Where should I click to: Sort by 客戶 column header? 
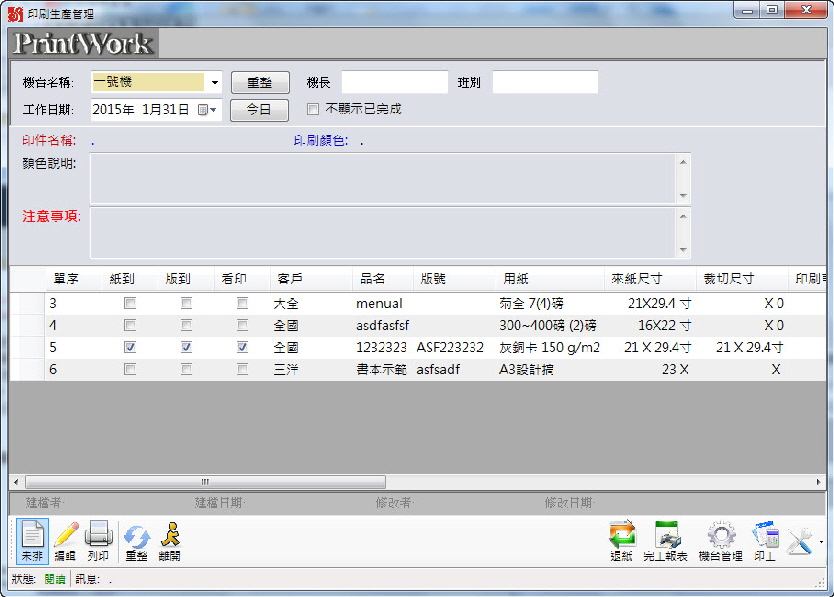(x=311, y=278)
